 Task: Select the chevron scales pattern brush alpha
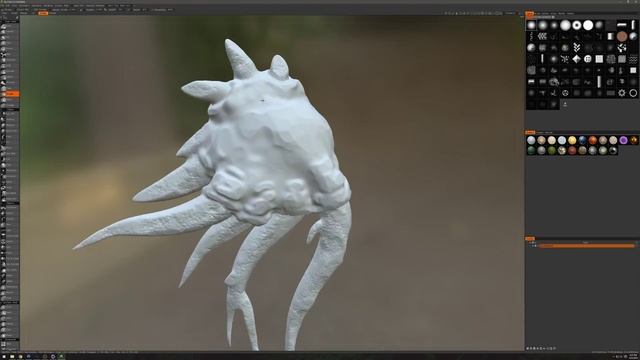coord(542,36)
